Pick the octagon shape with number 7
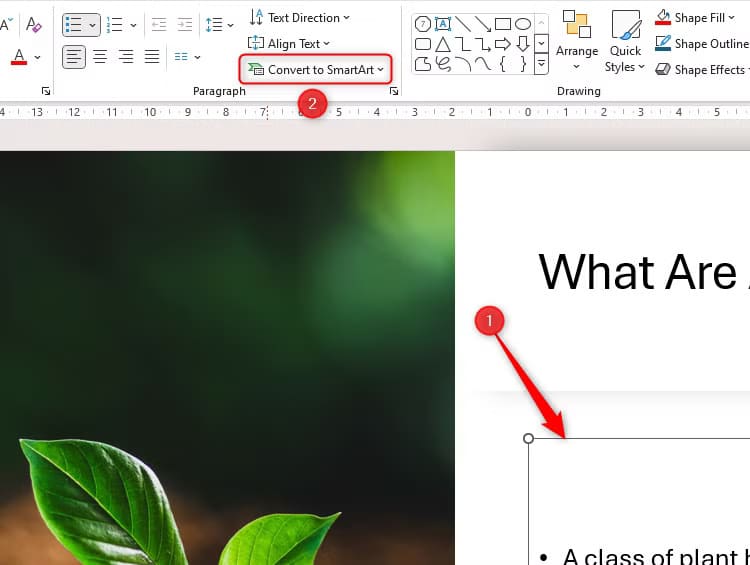The width and height of the screenshot is (750, 565). click(x=422, y=24)
